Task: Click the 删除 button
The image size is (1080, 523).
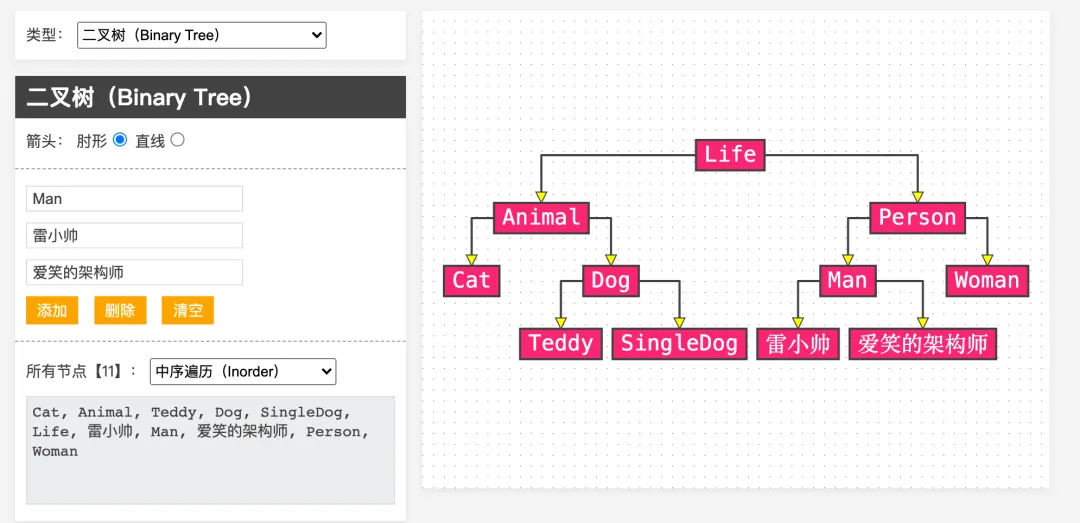Action: [x=120, y=310]
